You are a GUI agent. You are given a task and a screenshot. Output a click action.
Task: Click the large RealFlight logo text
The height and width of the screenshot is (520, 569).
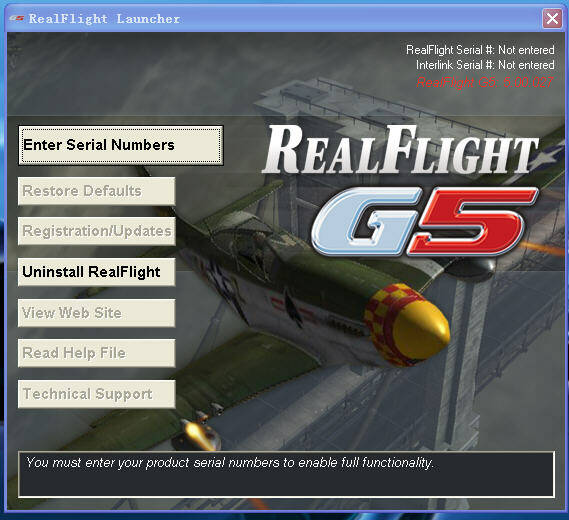pyautogui.click(x=400, y=150)
